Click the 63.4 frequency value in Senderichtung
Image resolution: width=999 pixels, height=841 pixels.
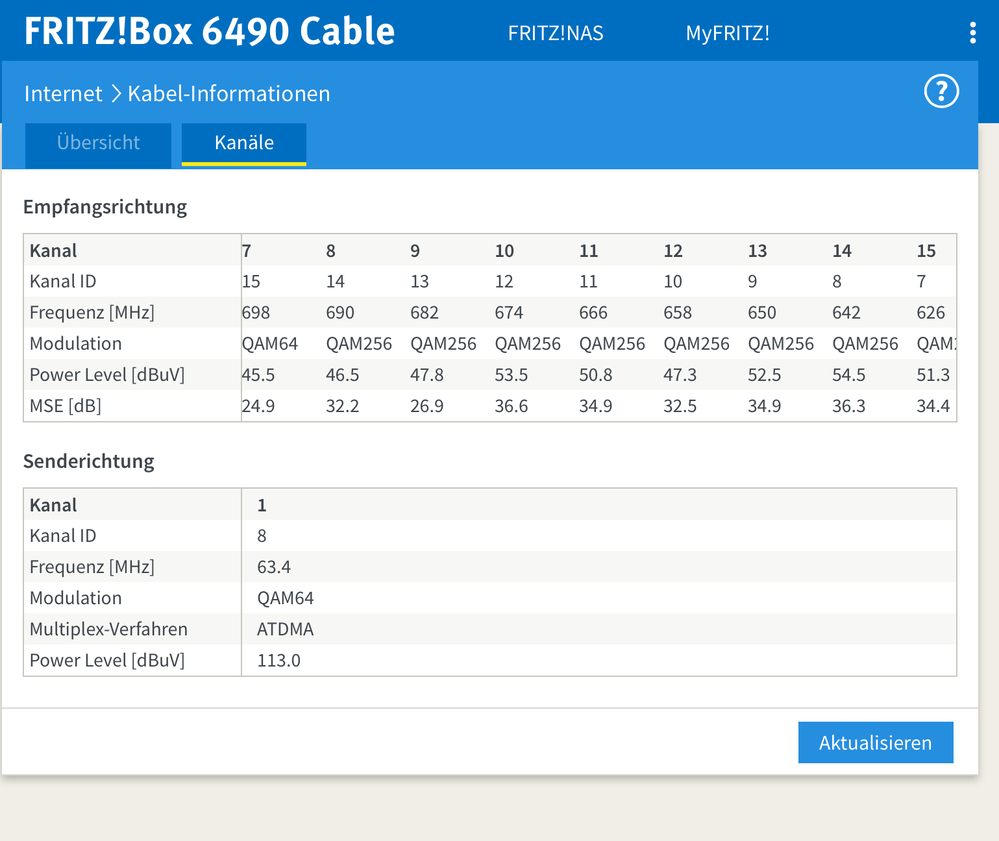(274, 568)
